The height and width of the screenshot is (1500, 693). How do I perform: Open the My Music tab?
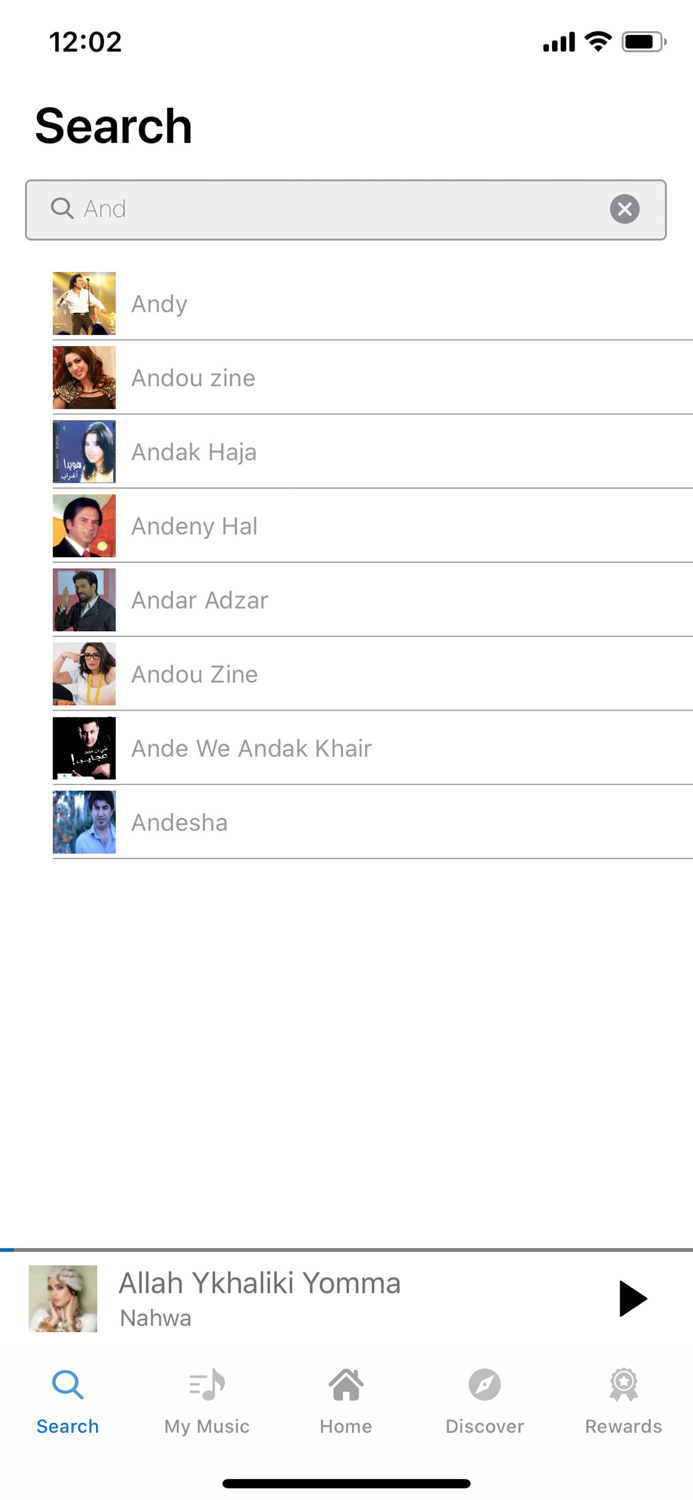207,1401
